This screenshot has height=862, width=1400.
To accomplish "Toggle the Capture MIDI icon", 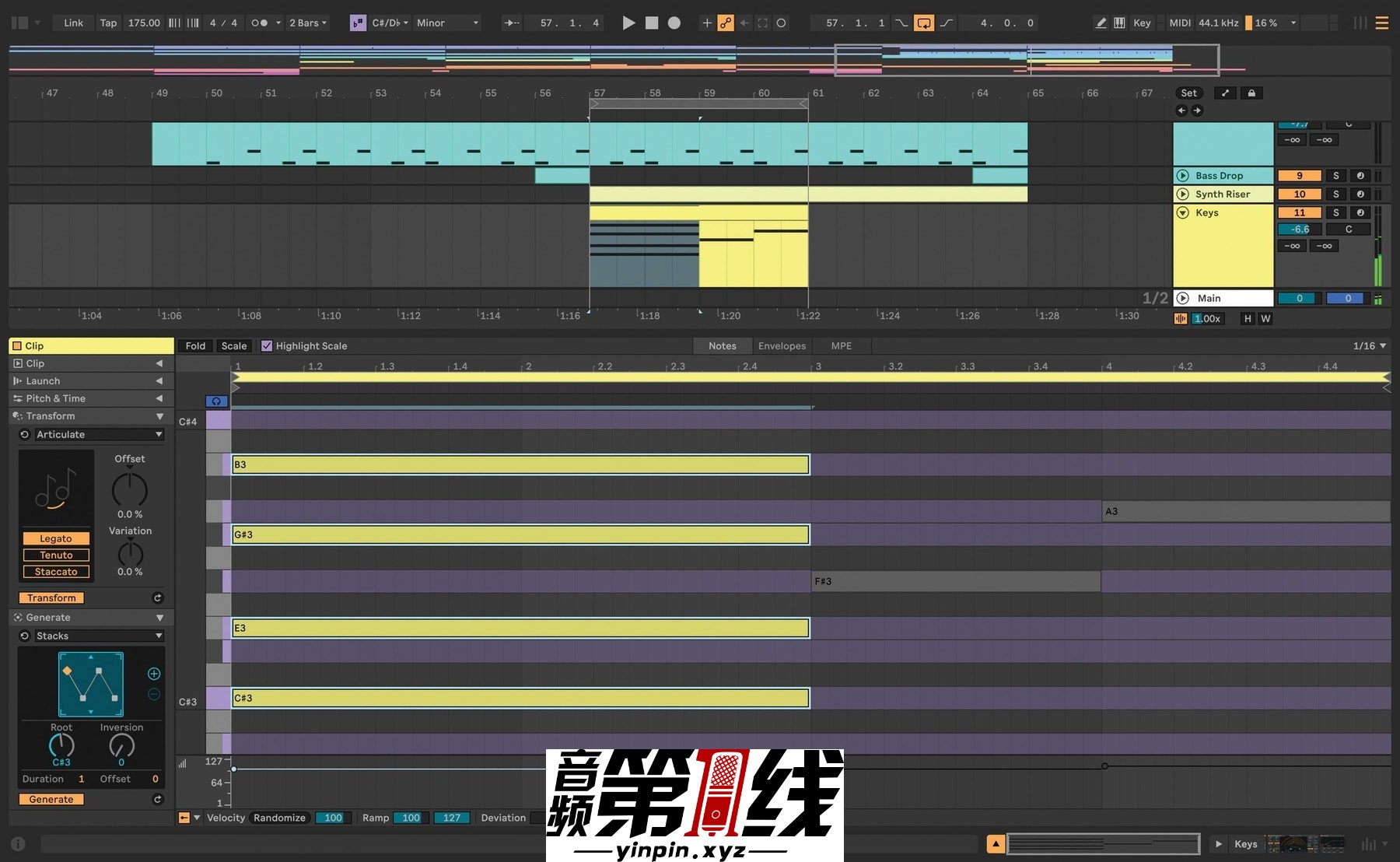I will click(x=763, y=23).
